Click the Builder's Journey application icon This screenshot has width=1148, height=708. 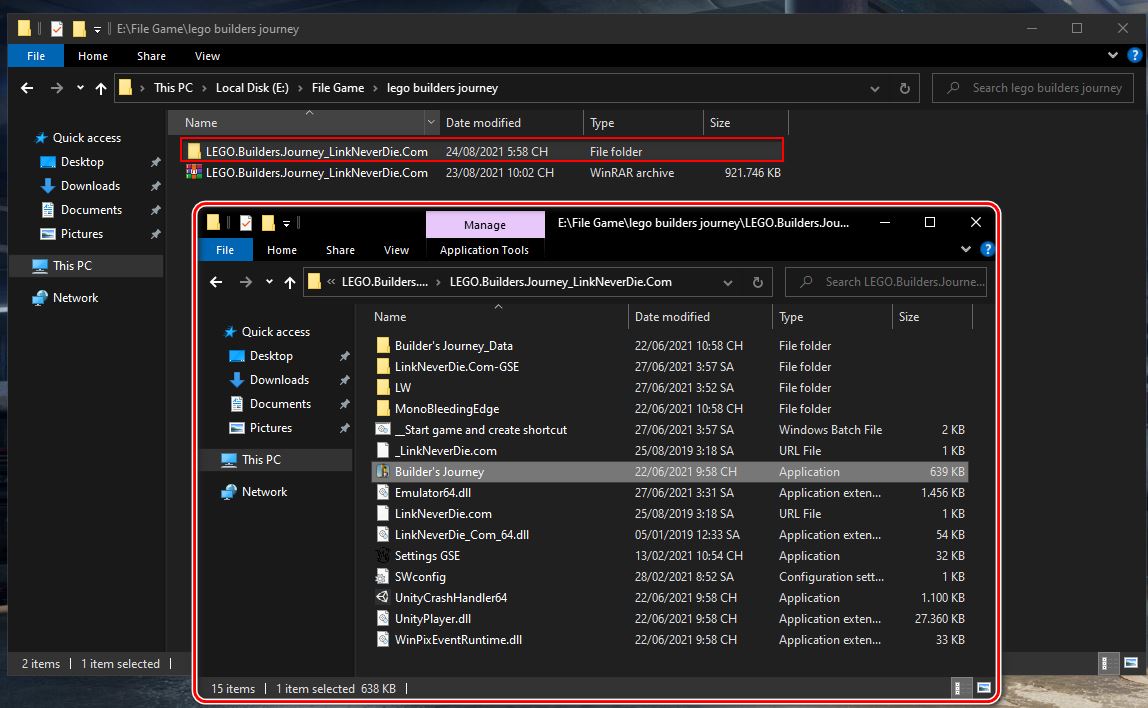(382, 472)
